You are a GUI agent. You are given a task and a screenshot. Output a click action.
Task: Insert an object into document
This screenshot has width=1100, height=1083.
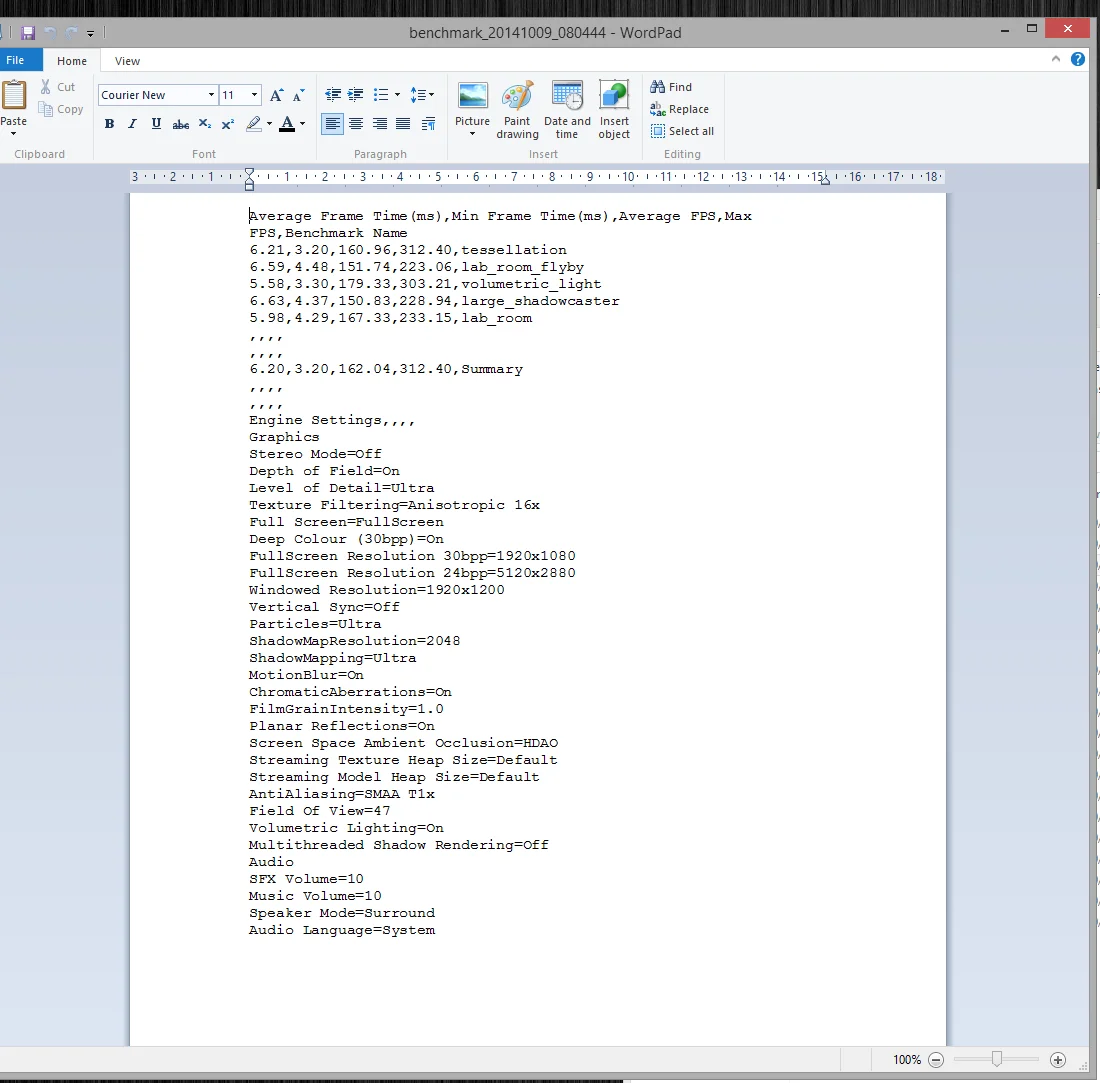coord(614,109)
